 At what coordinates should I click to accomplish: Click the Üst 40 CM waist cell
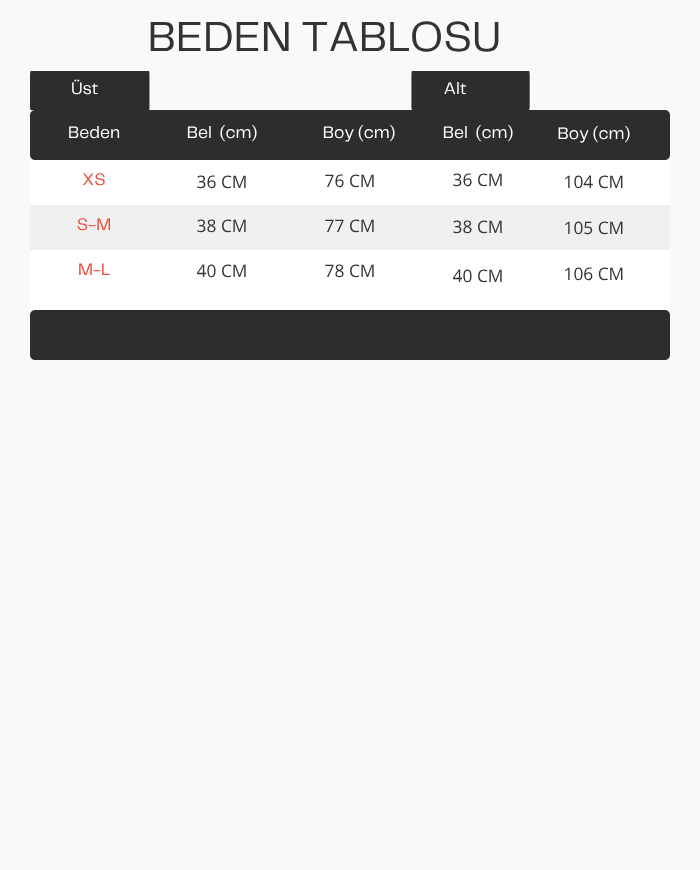pos(221,271)
